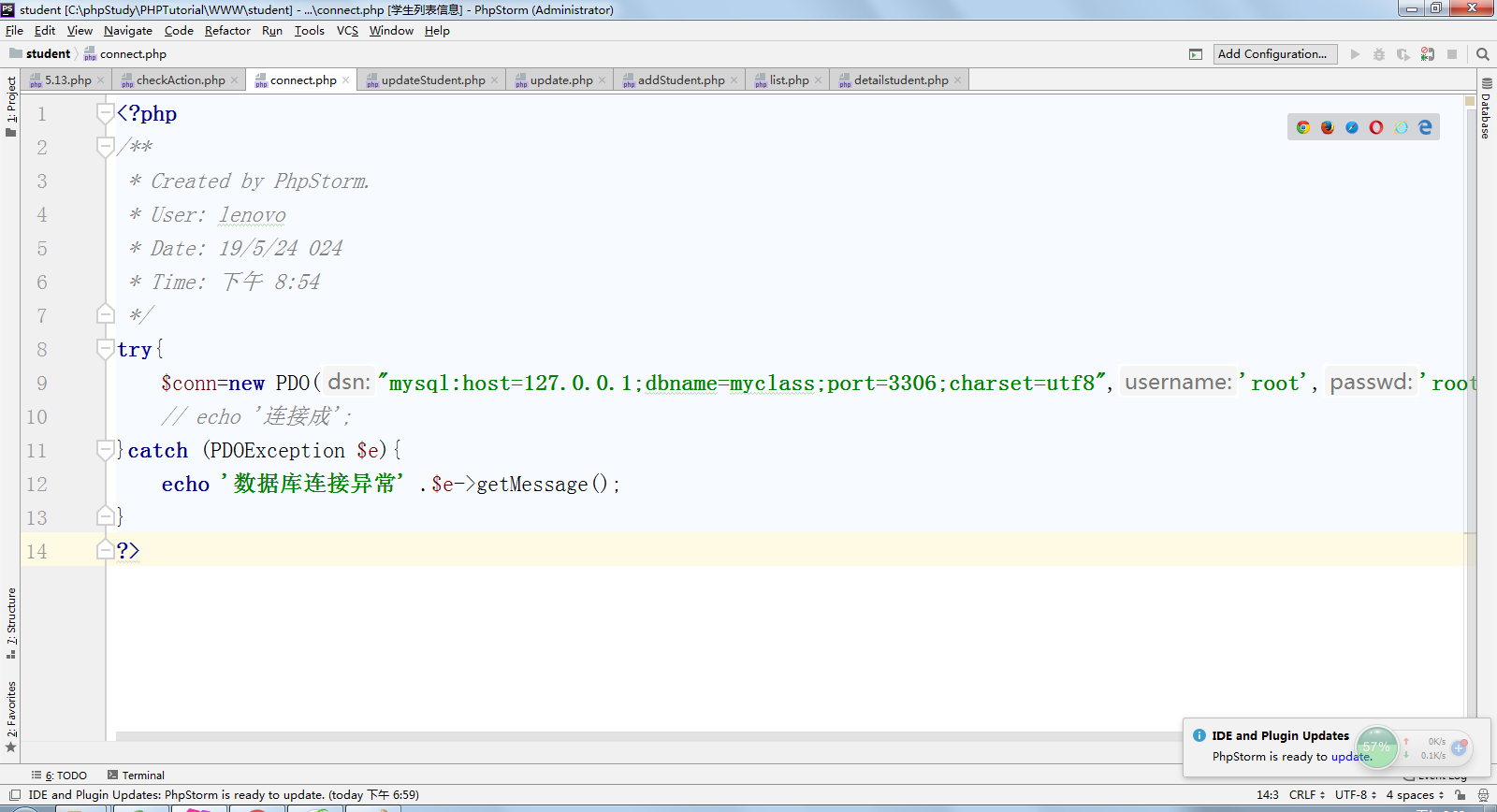The height and width of the screenshot is (812, 1497).
Task: Open the VCS menu
Action: coord(347,31)
